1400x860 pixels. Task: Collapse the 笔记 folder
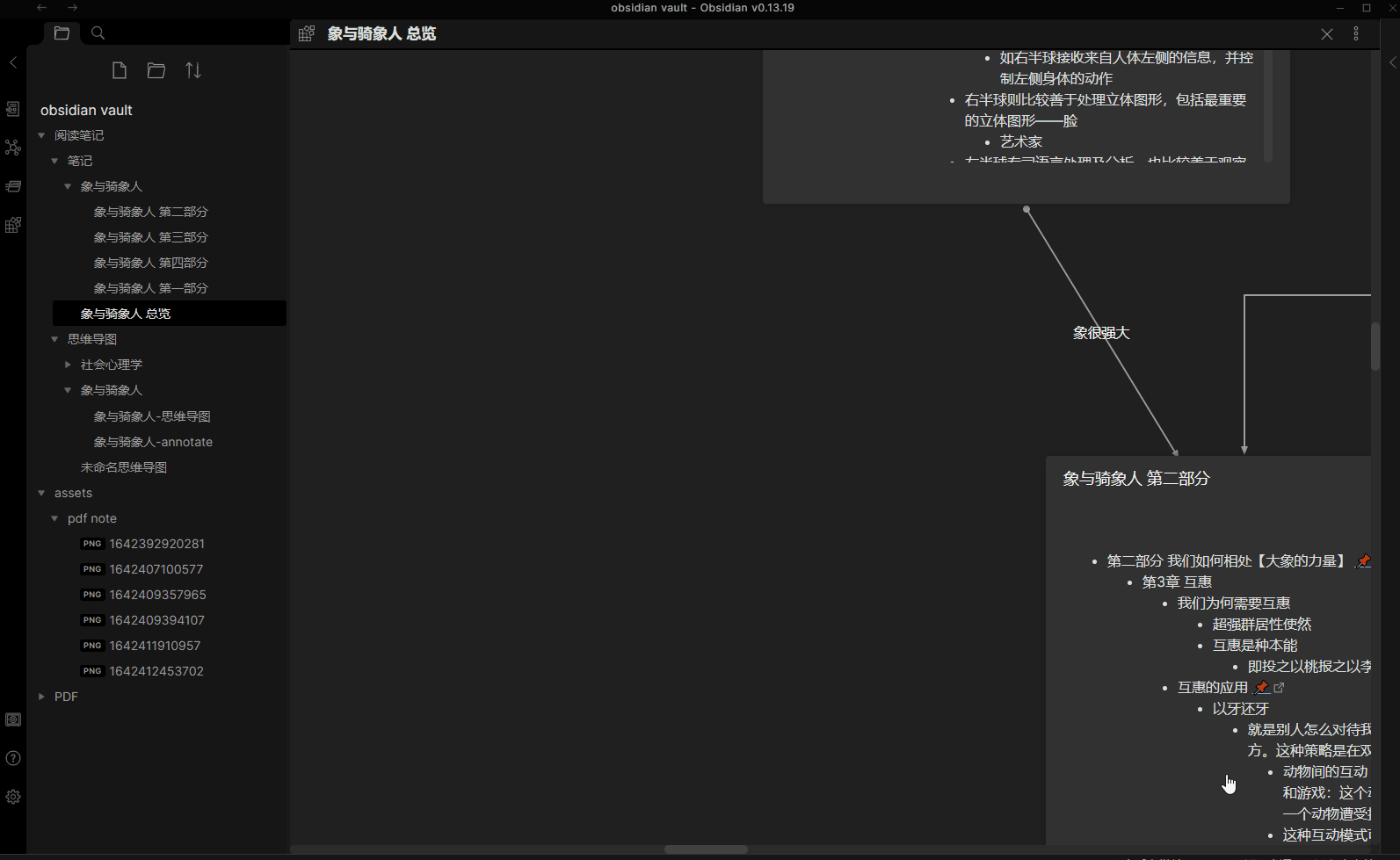(x=54, y=161)
